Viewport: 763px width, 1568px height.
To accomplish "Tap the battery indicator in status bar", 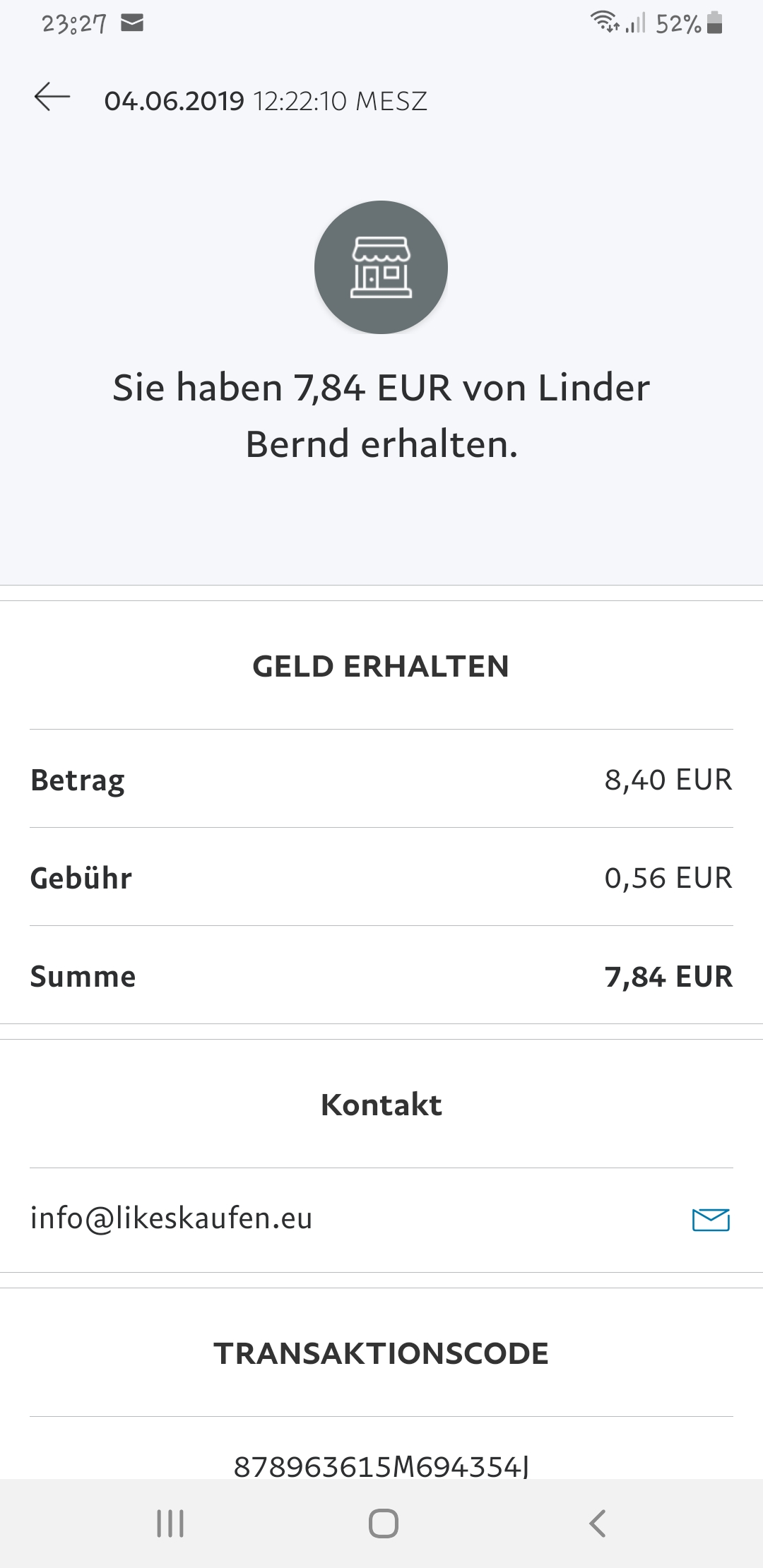I will [x=715, y=23].
